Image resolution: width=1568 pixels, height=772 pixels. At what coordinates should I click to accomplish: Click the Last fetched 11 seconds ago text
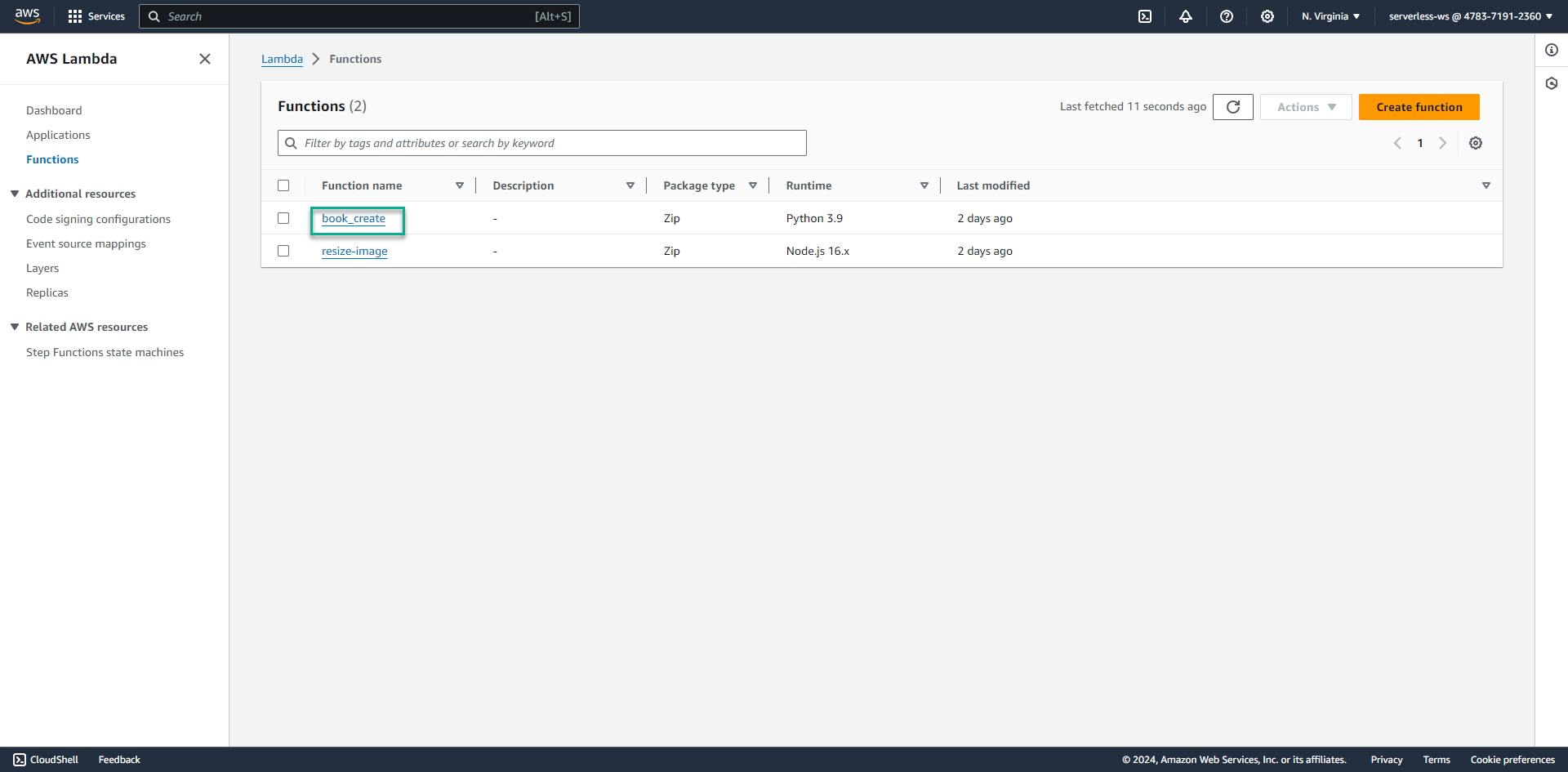point(1133,107)
